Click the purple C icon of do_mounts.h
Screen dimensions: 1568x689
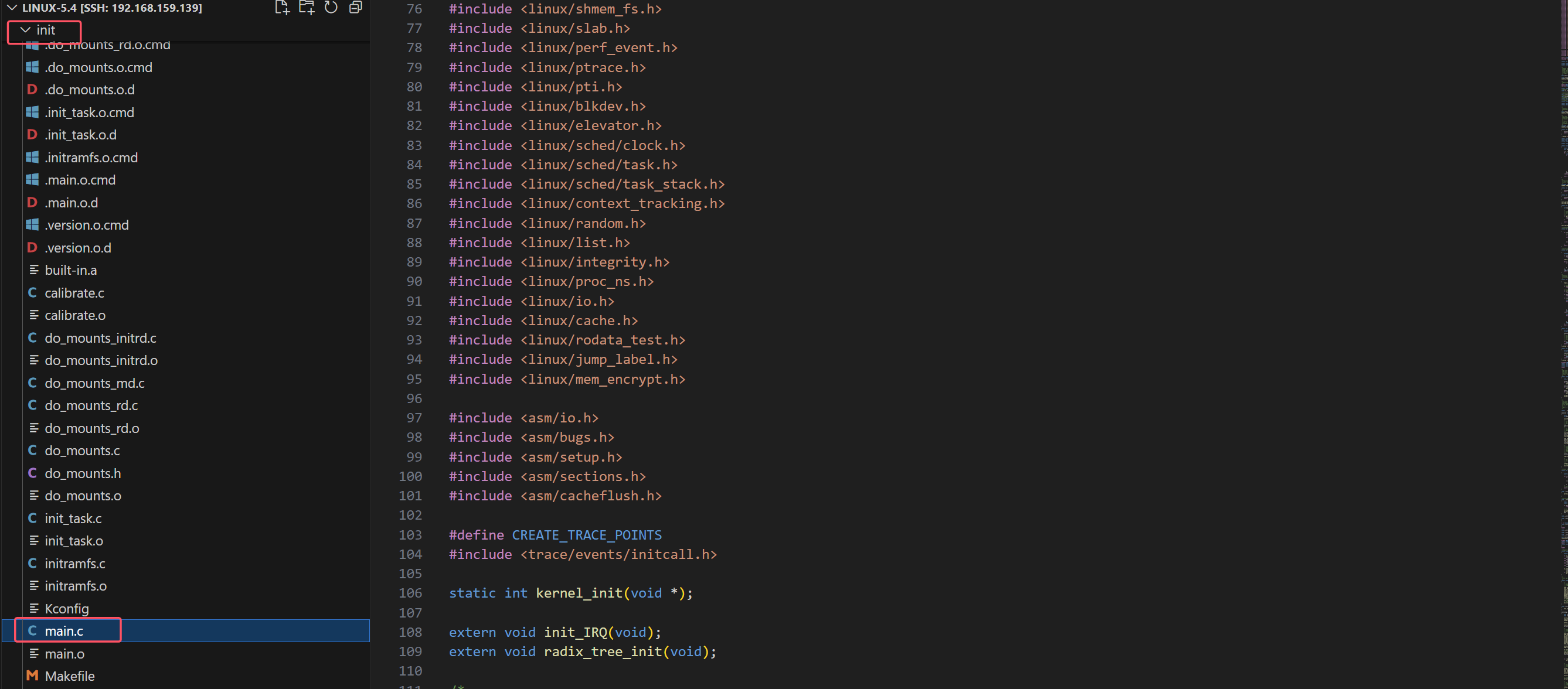coord(32,473)
